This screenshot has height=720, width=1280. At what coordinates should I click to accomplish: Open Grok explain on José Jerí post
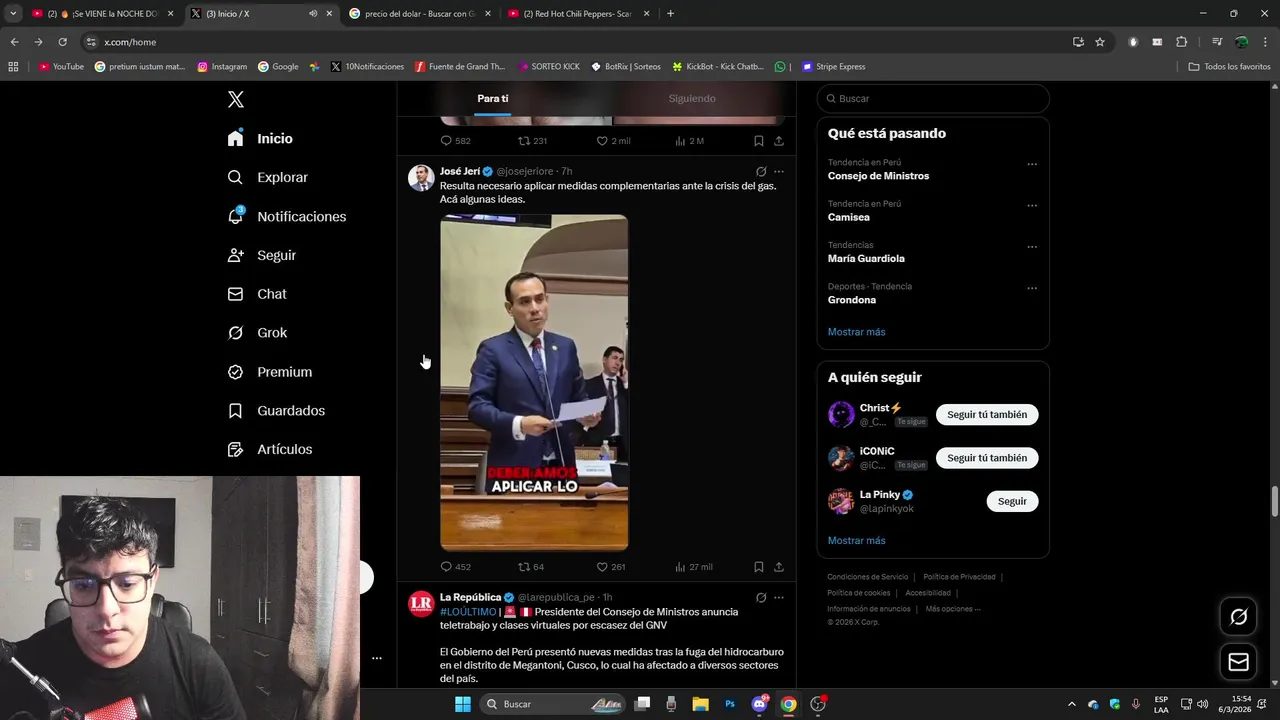[761, 172]
